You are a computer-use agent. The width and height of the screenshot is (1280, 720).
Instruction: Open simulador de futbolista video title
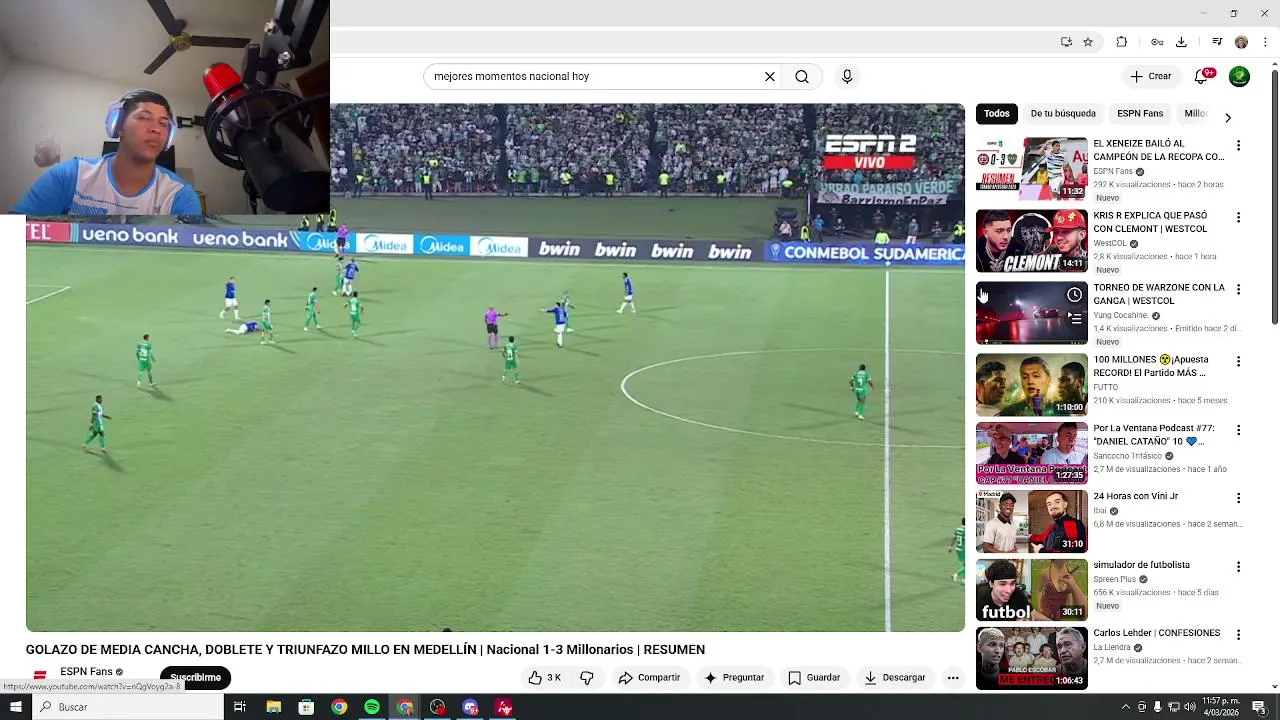pos(1141,565)
